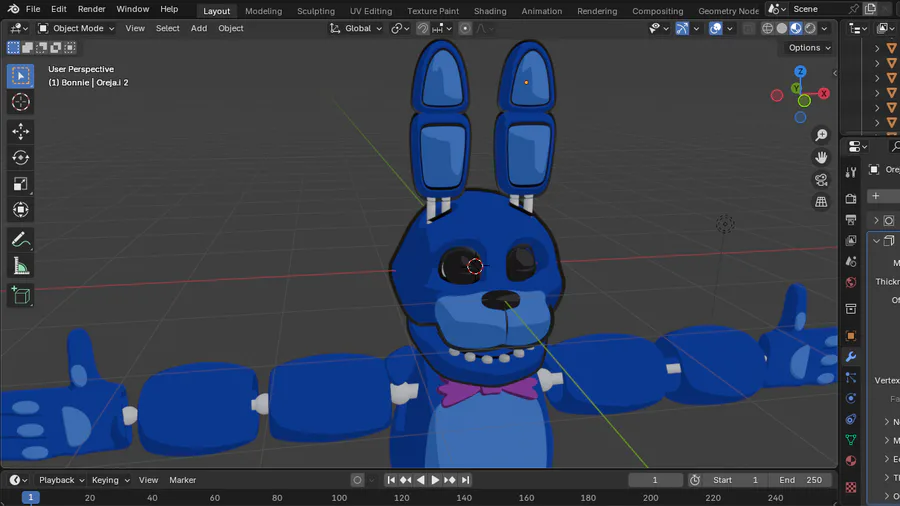The width and height of the screenshot is (900, 506).
Task: Open the Object Mode dropdown
Action: pos(76,28)
